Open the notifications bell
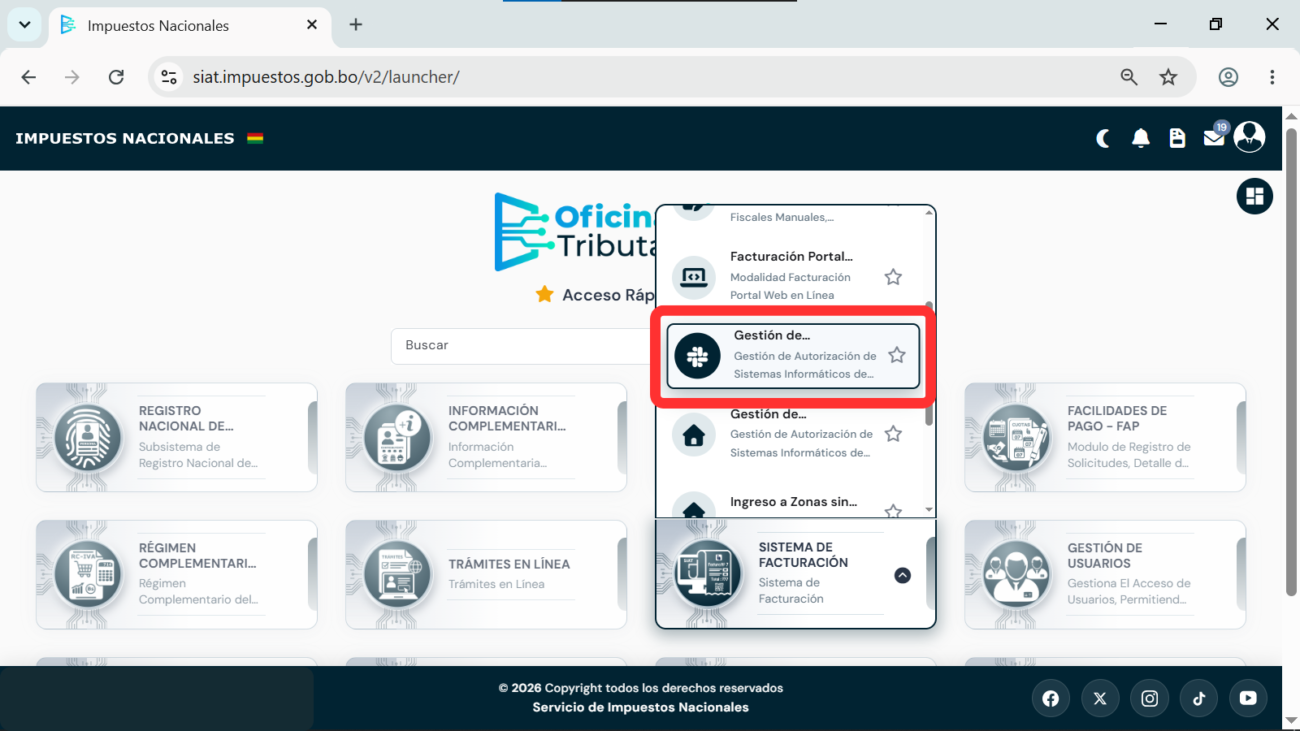1300x731 pixels. tap(1140, 138)
